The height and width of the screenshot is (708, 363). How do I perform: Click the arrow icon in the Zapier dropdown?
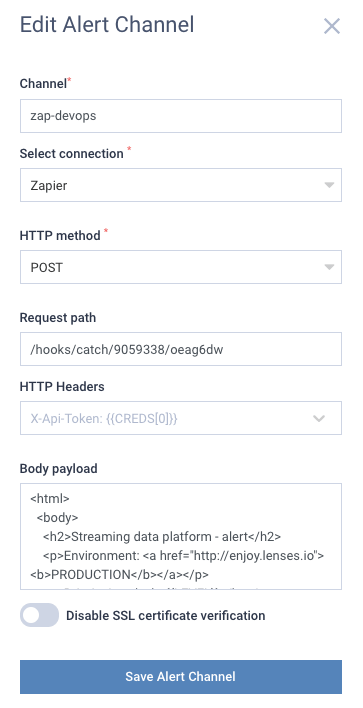pyautogui.click(x=329, y=185)
